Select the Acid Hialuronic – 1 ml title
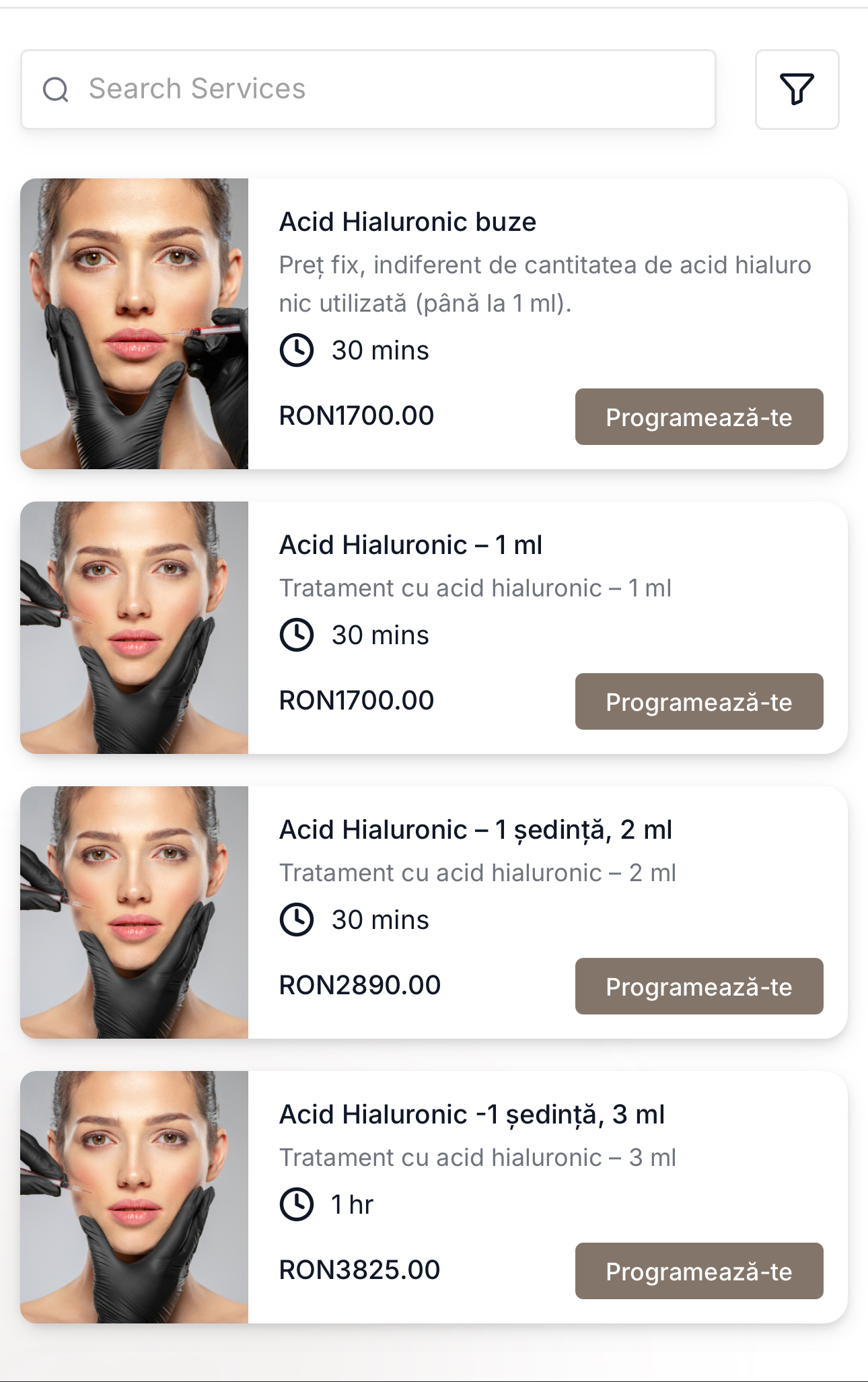 [x=410, y=545]
